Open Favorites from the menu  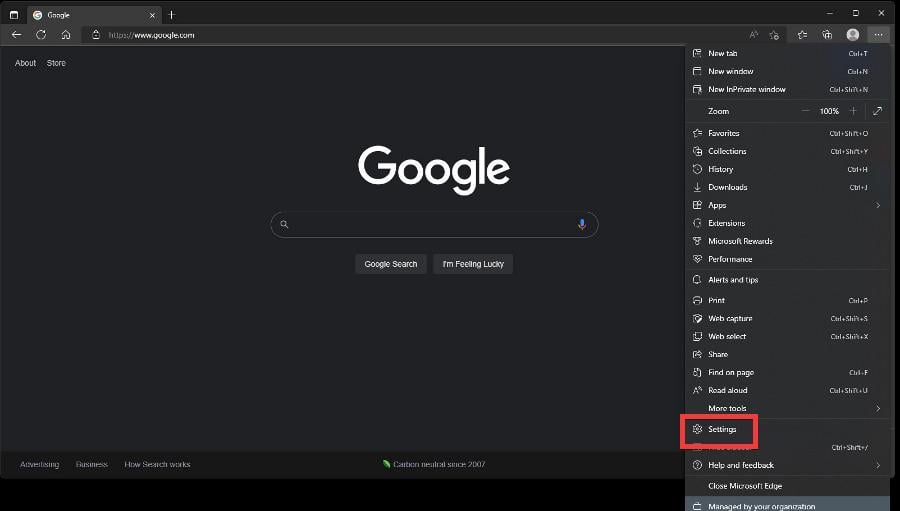(787, 133)
